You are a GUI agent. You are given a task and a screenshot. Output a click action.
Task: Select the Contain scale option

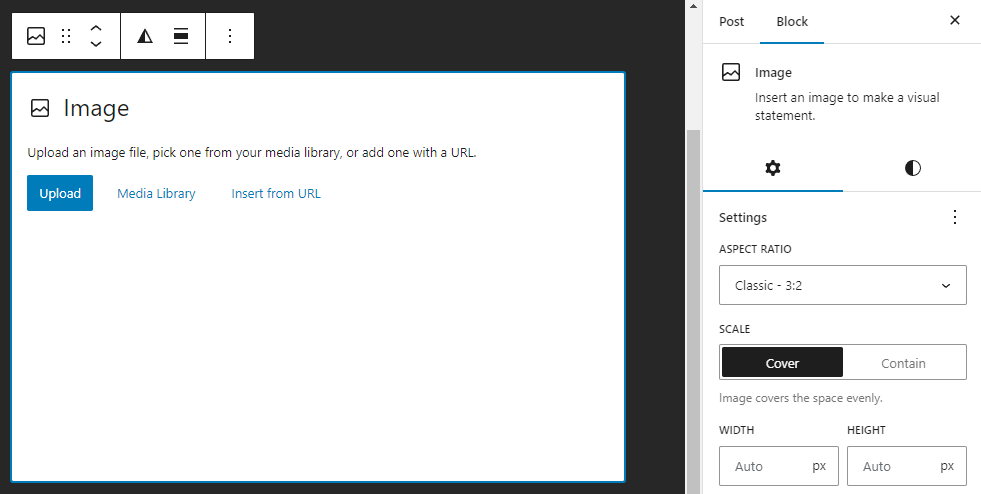pyautogui.click(x=903, y=363)
